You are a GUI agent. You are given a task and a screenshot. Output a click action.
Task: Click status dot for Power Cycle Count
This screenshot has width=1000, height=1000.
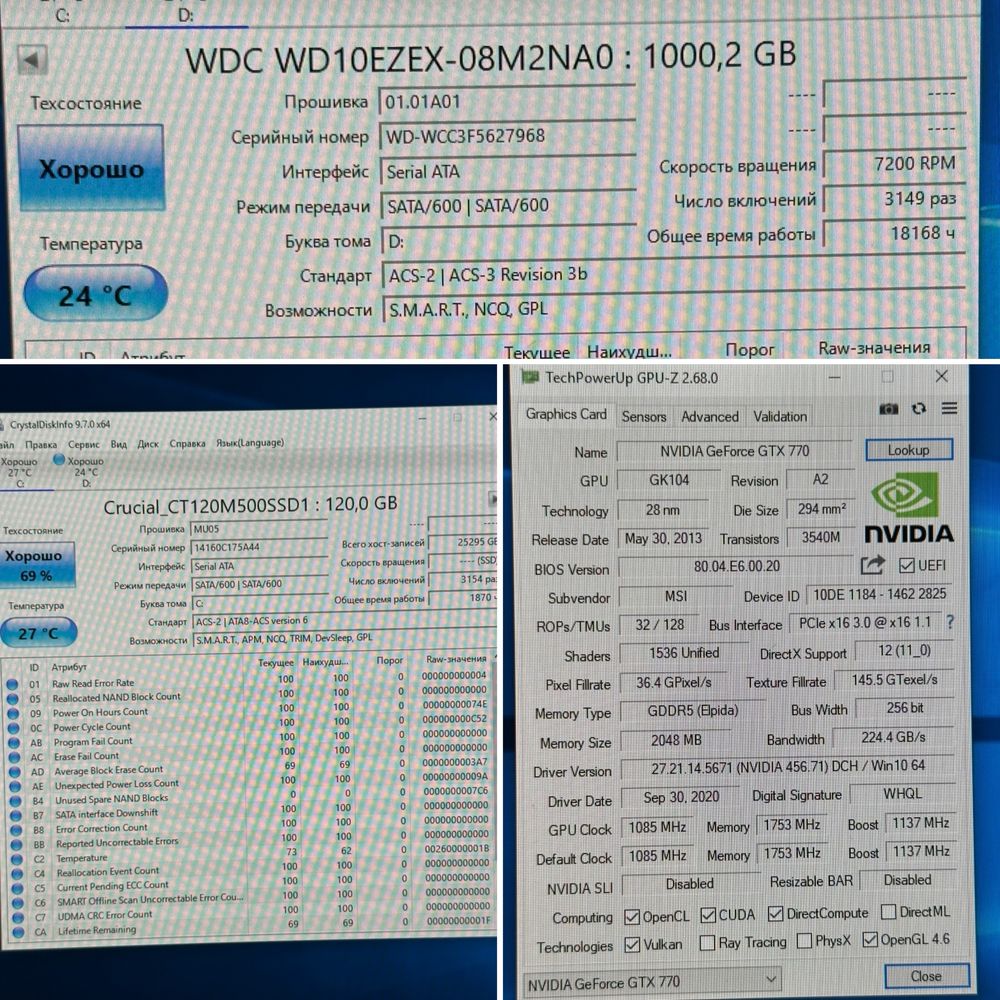pyautogui.click(x=13, y=728)
